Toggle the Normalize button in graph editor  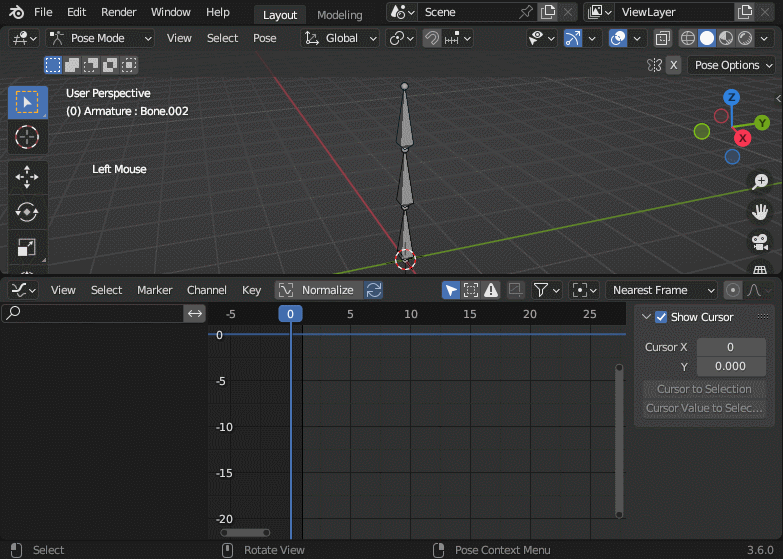tap(318, 290)
